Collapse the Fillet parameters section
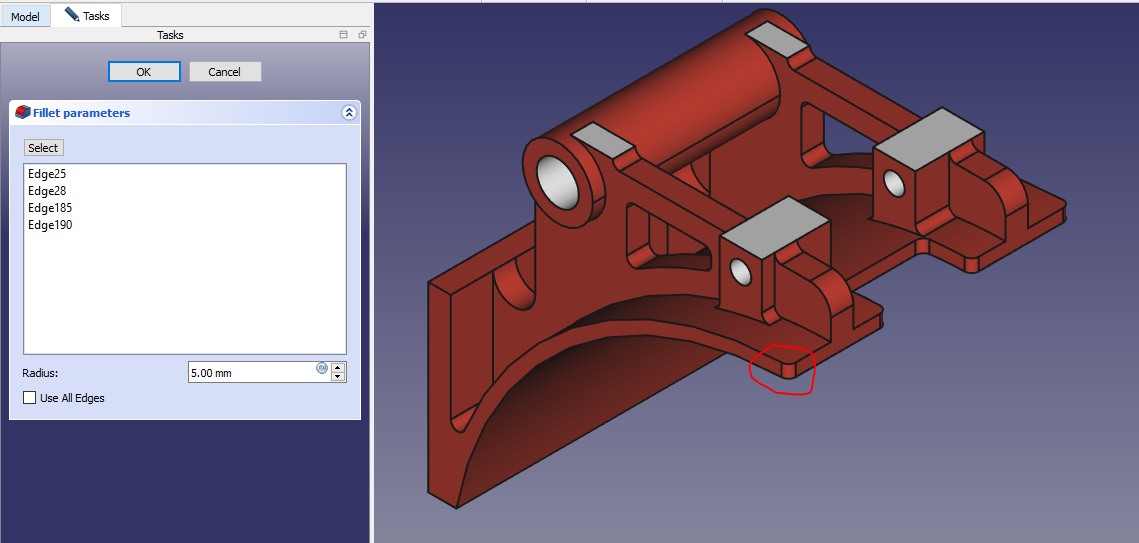 (x=348, y=113)
